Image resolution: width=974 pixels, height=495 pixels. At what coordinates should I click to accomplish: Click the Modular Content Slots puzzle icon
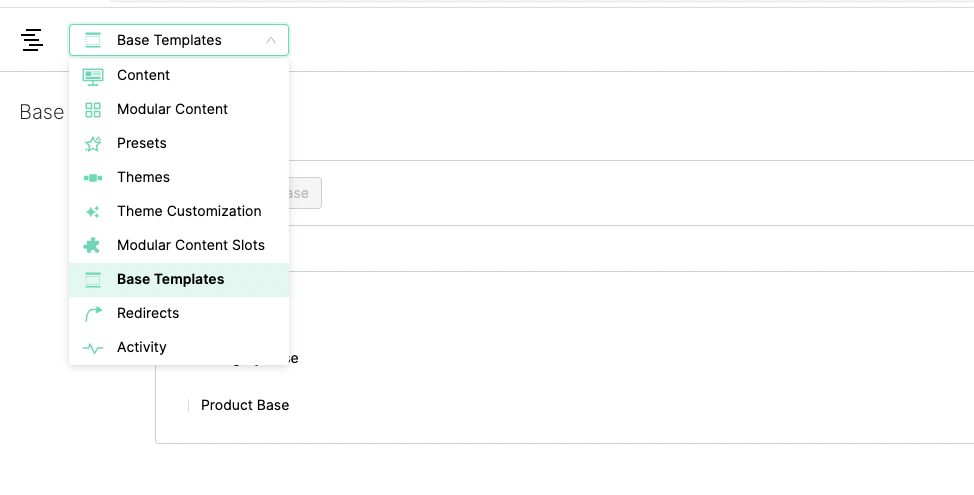coord(93,245)
